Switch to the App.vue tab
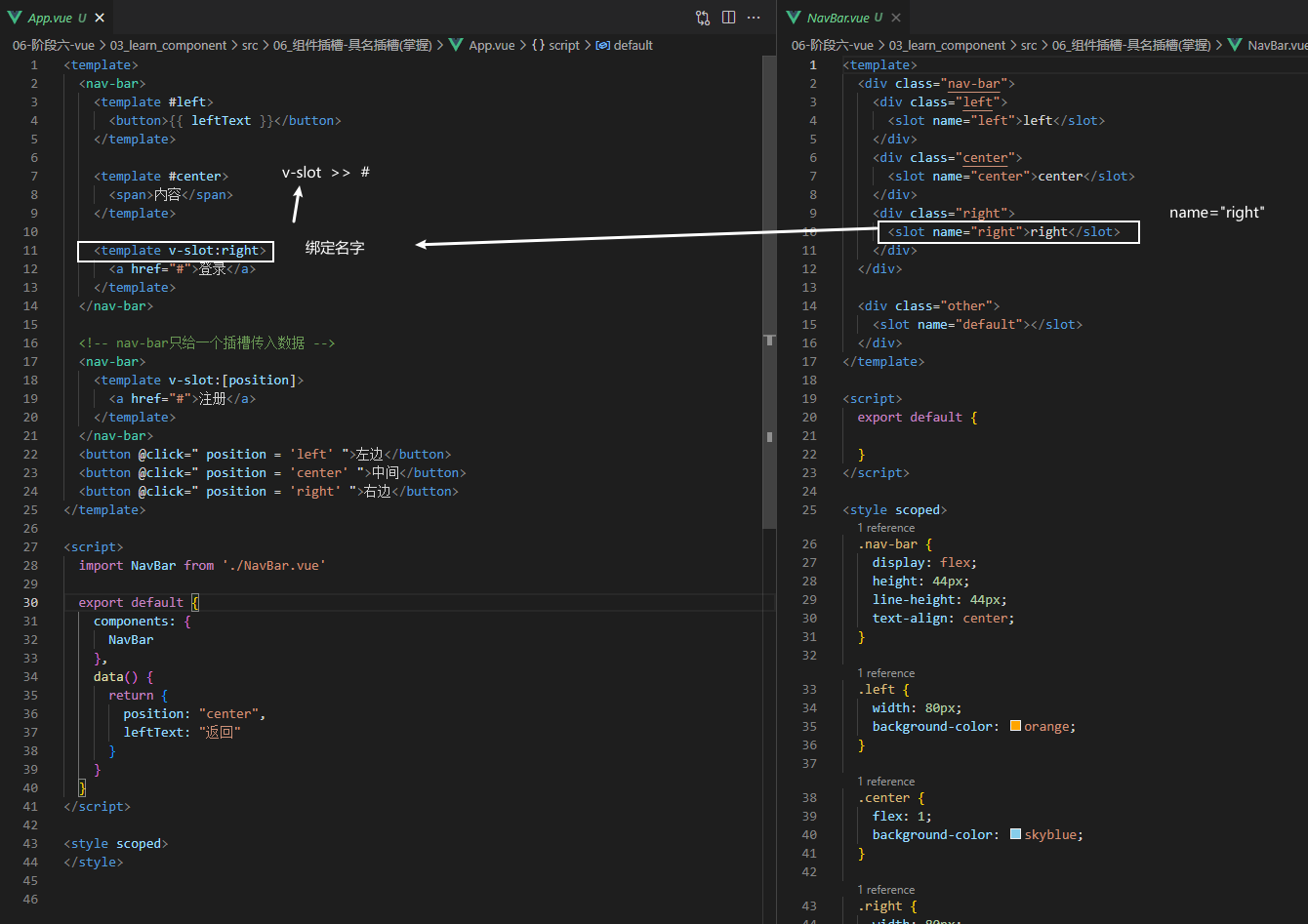The image size is (1308, 924). [57, 18]
